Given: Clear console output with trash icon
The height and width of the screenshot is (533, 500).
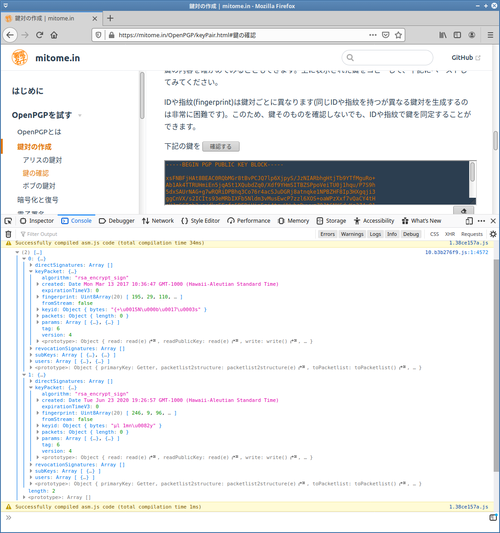Looking at the screenshot, I should [x=8, y=234].
